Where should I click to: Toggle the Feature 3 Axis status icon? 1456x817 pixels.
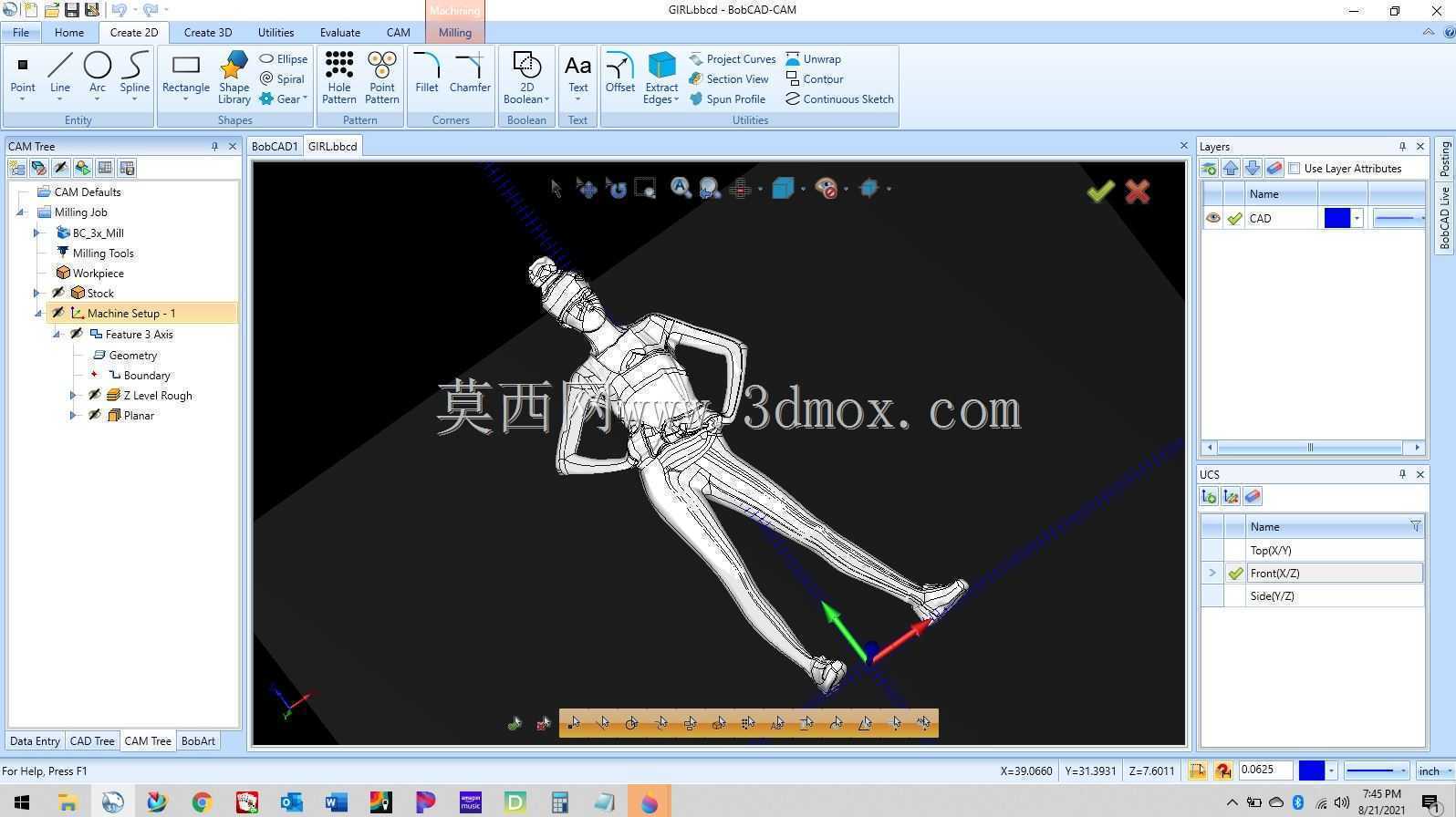77,334
